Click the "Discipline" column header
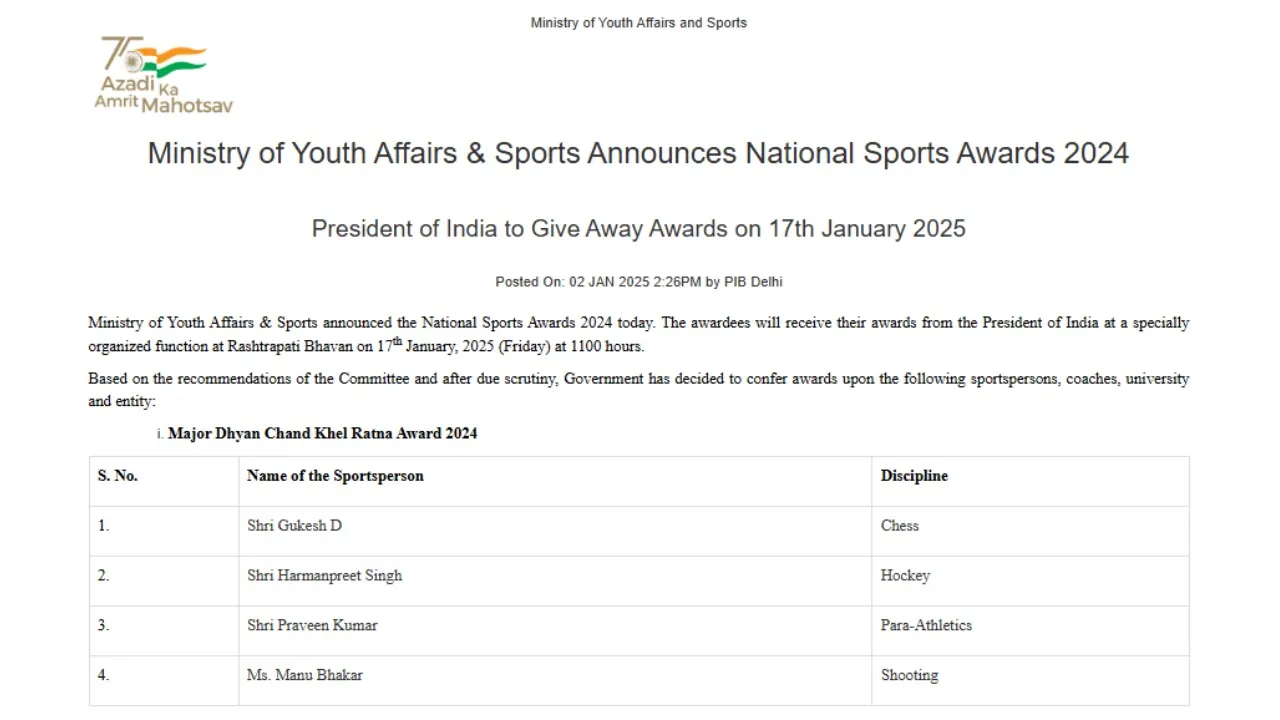The image size is (1280, 720). click(x=914, y=476)
